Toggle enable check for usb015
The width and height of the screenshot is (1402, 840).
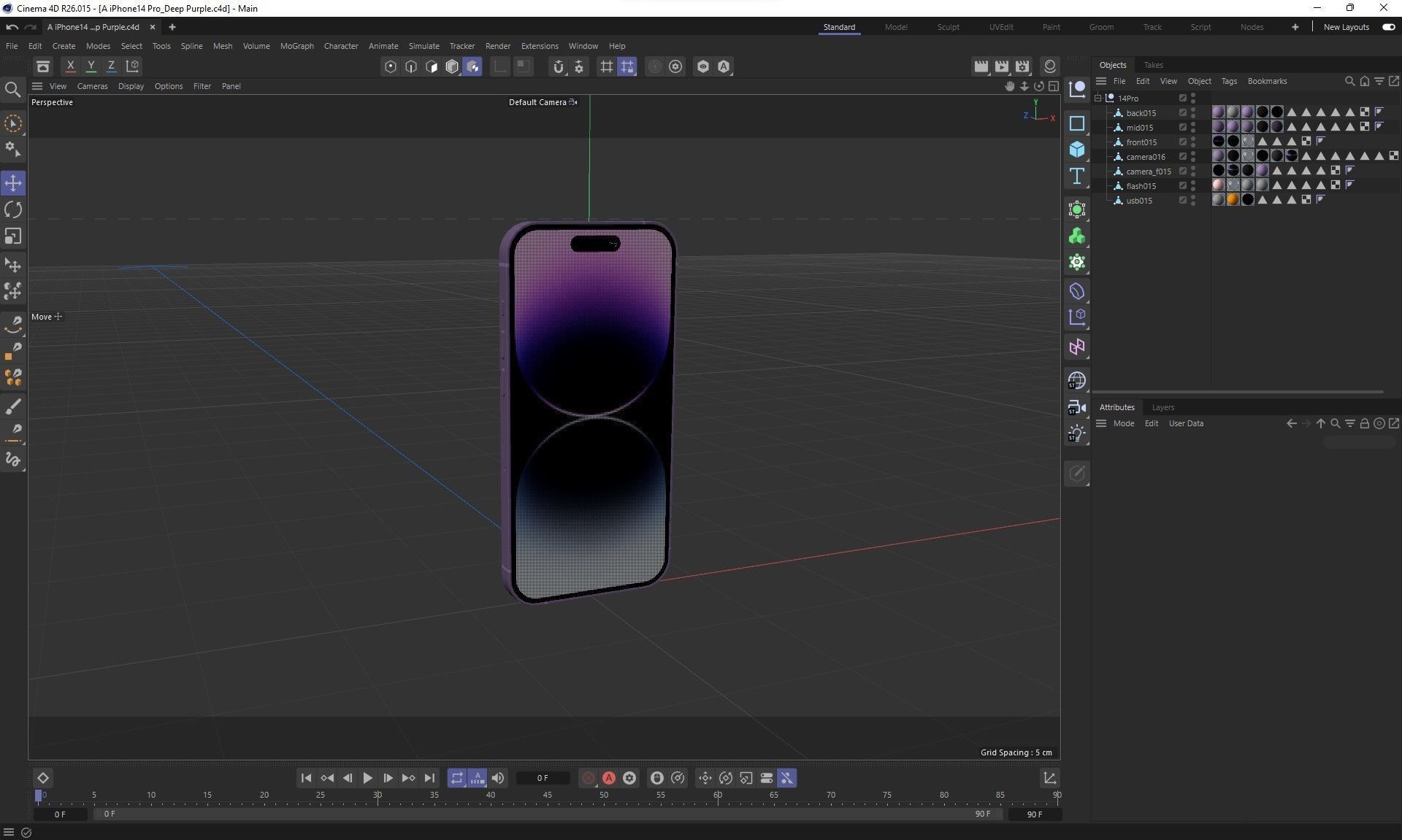tap(1183, 200)
